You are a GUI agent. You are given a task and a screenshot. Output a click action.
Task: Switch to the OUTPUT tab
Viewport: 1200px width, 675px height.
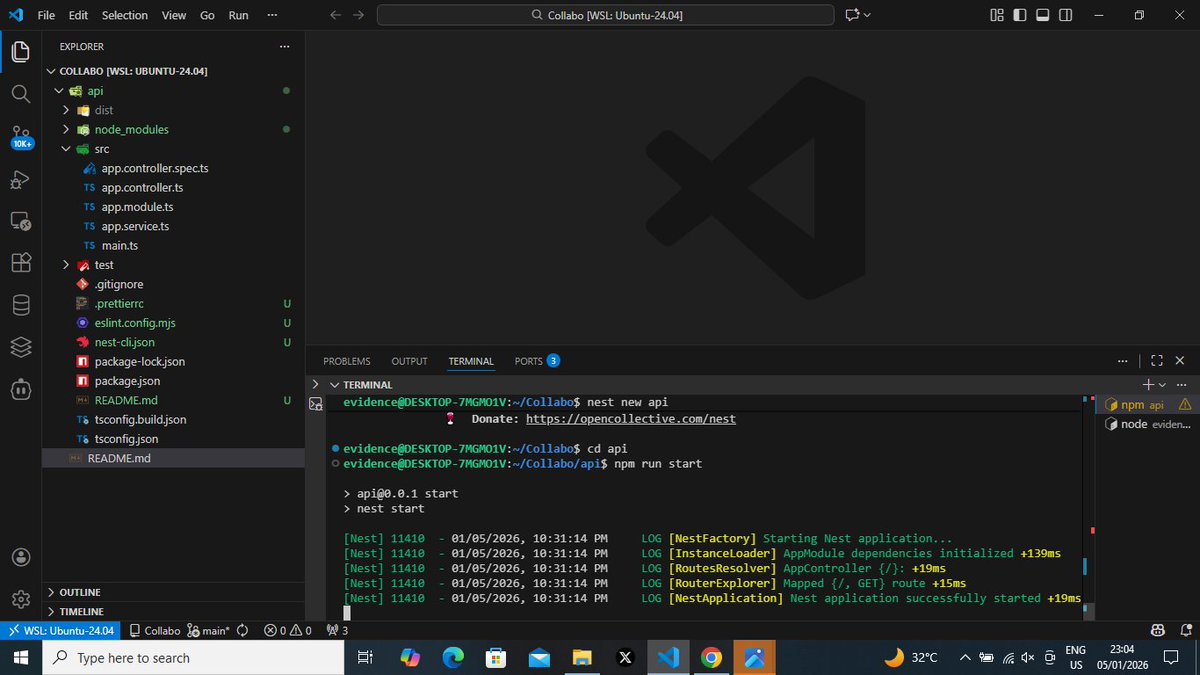pyautogui.click(x=409, y=361)
